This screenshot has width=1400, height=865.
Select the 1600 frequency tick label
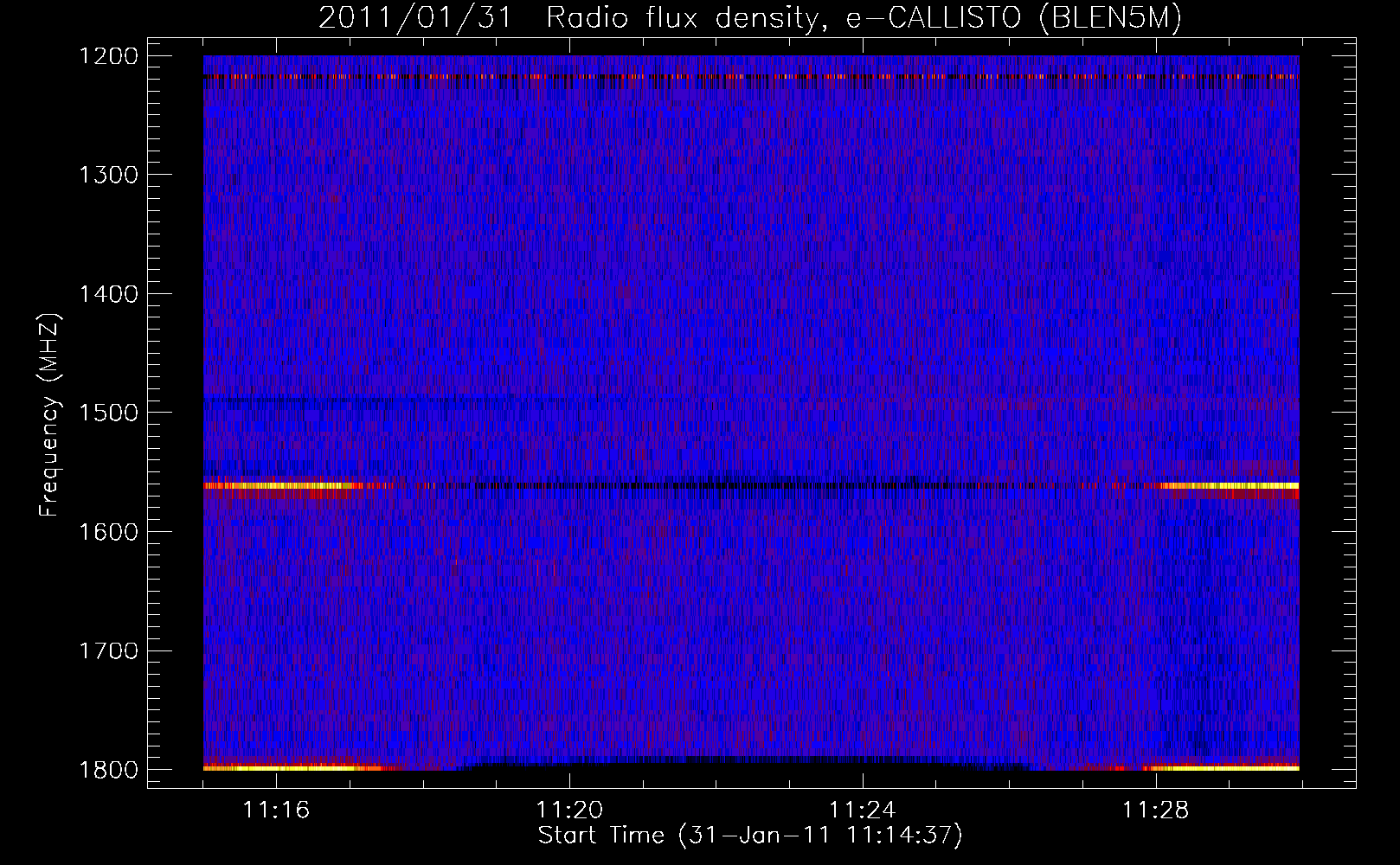tap(108, 532)
